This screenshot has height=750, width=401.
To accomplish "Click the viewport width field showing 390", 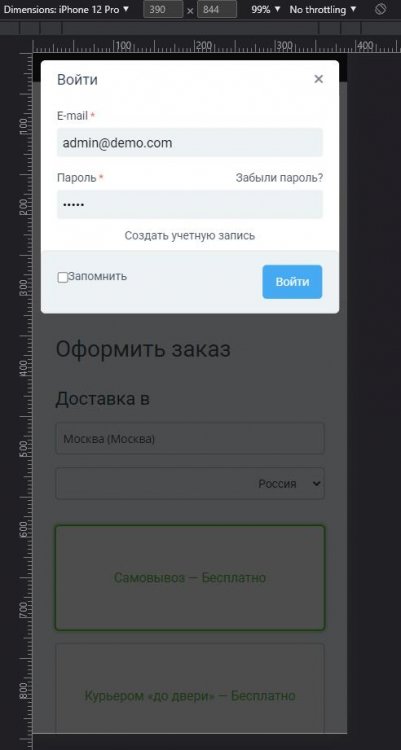I will click(x=163, y=9).
